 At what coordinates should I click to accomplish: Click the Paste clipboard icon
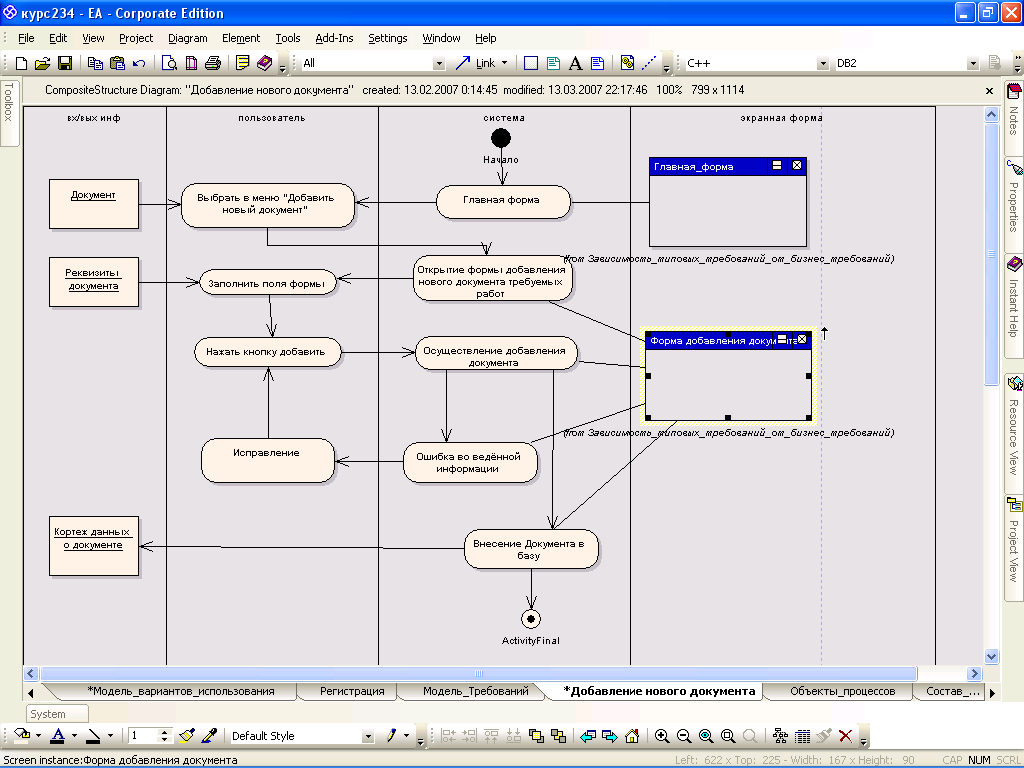[x=118, y=63]
